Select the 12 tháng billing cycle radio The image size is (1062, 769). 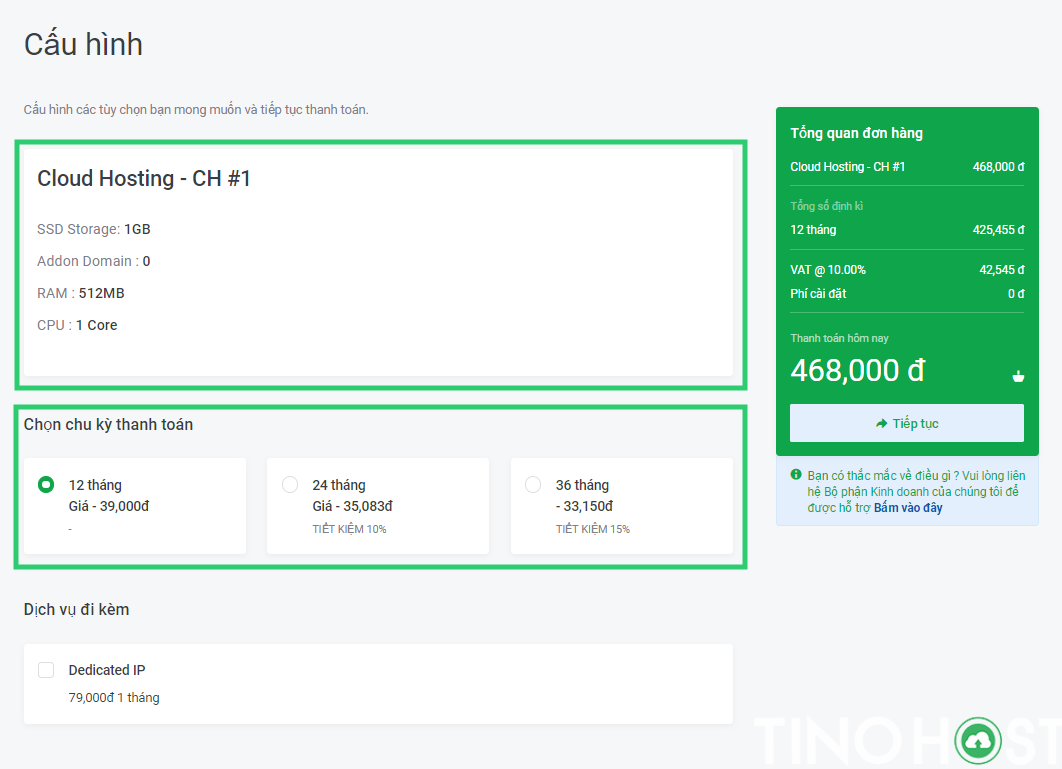[46, 484]
